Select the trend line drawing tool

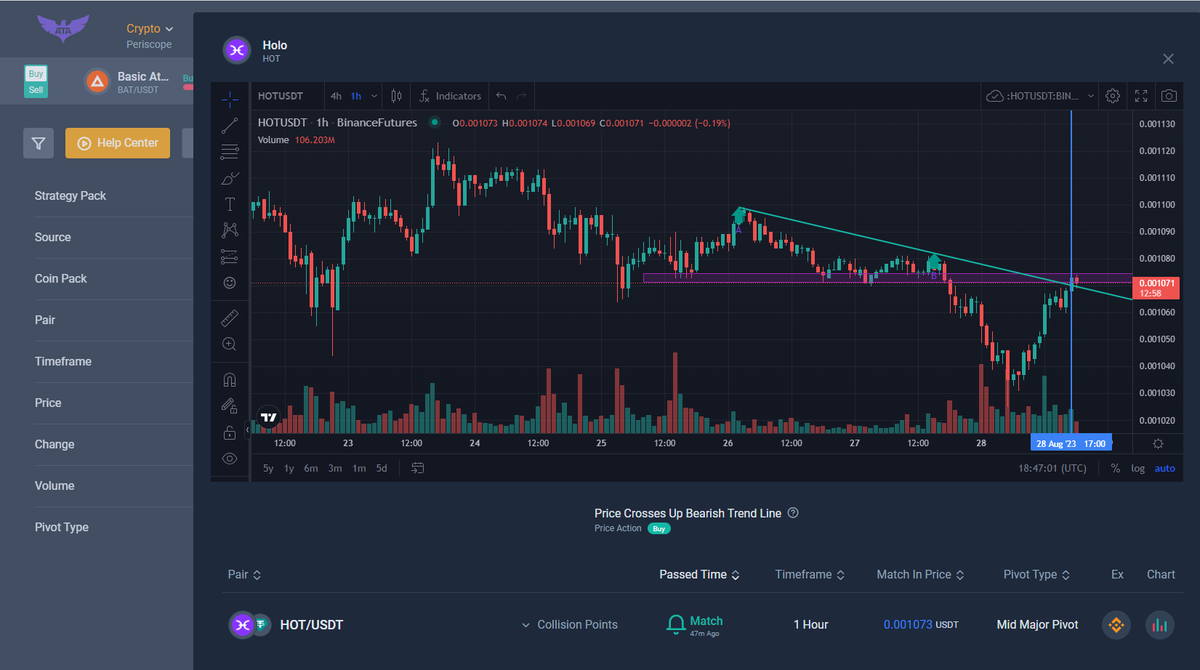(230, 125)
